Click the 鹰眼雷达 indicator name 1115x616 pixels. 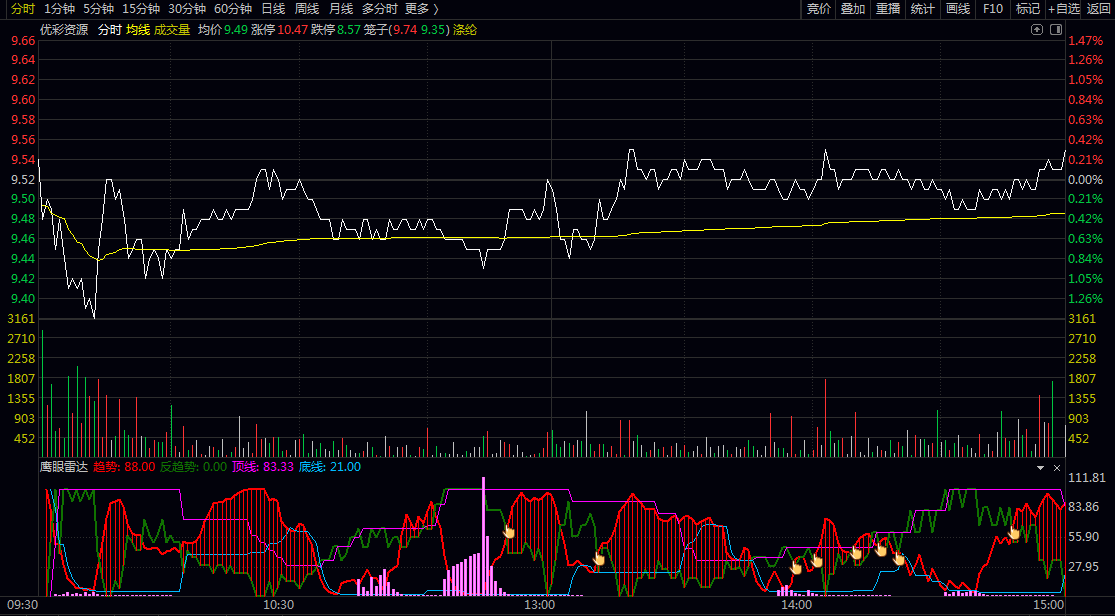click(x=64, y=467)
